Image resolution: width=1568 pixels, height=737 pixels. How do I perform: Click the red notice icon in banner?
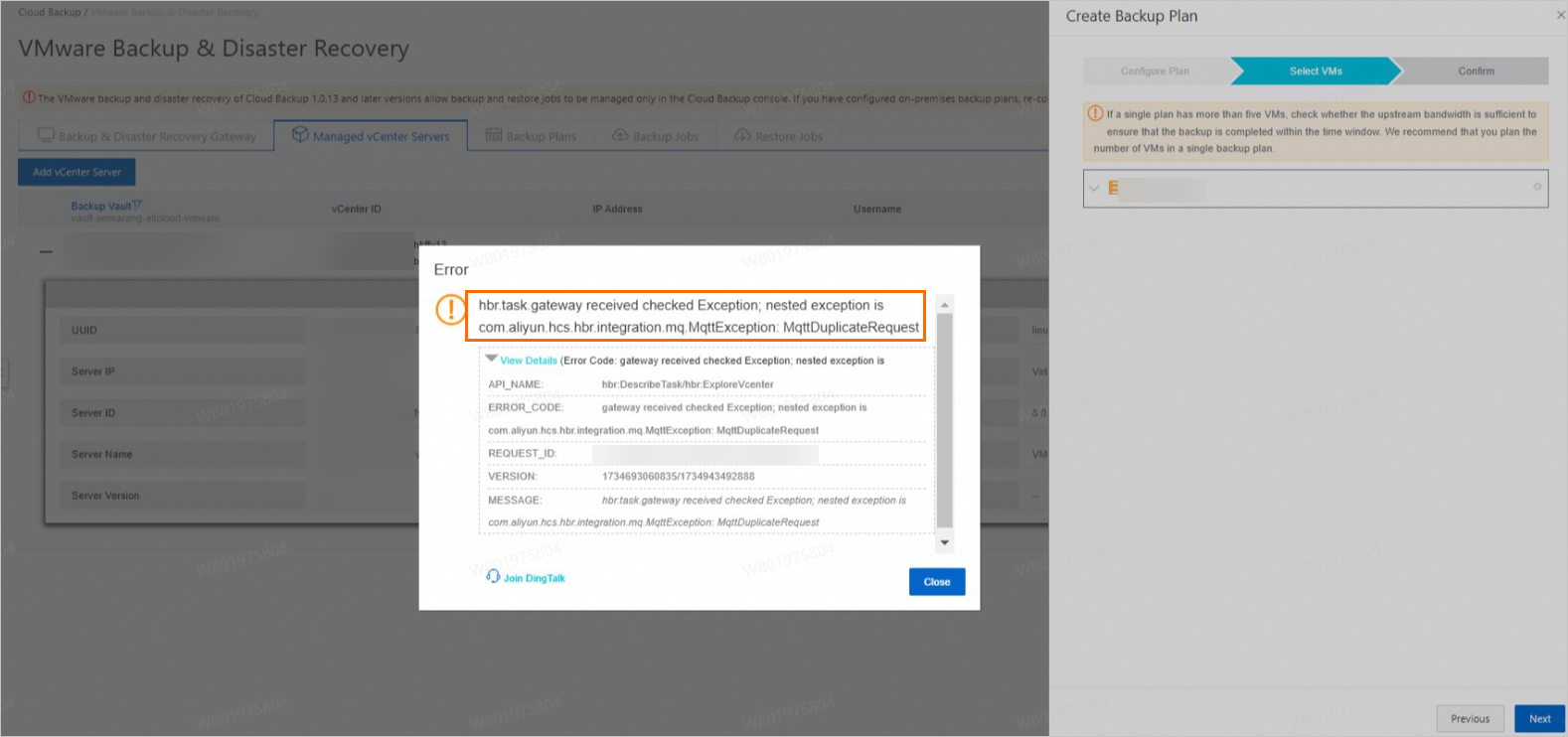click(x=29, y=98)
